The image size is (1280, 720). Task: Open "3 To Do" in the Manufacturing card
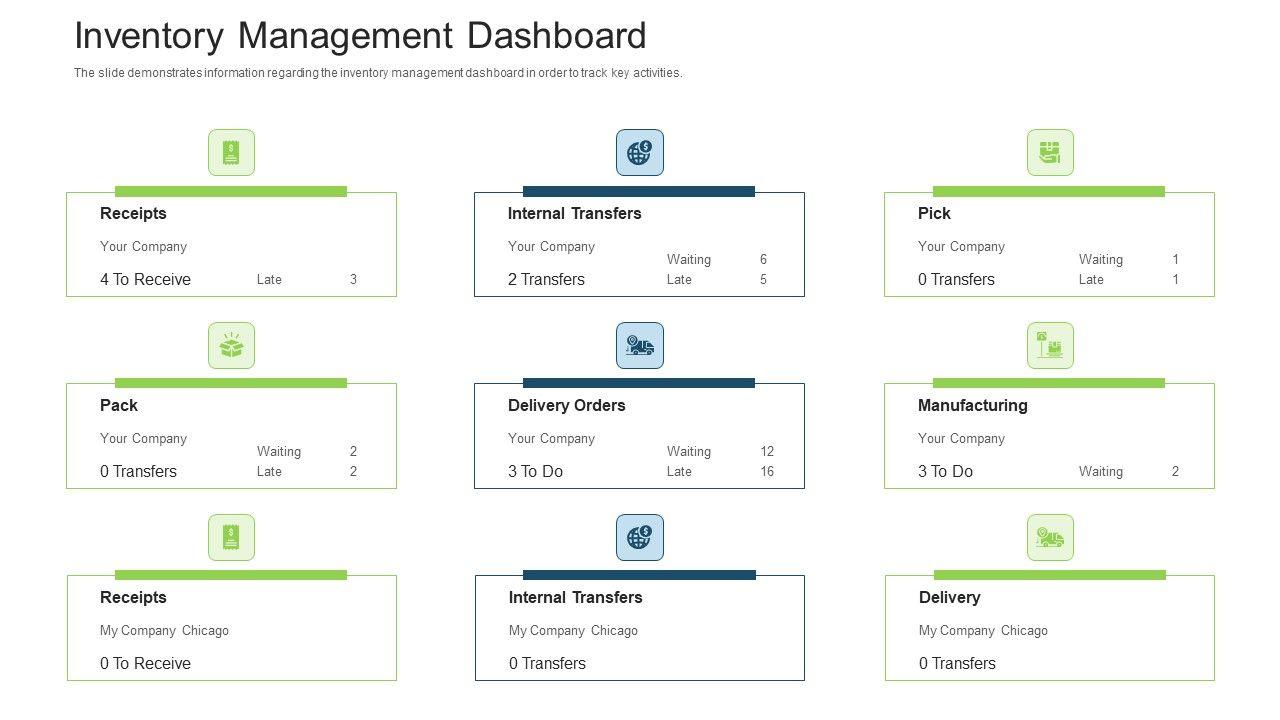pyautogui.click(x=945, y=472)
